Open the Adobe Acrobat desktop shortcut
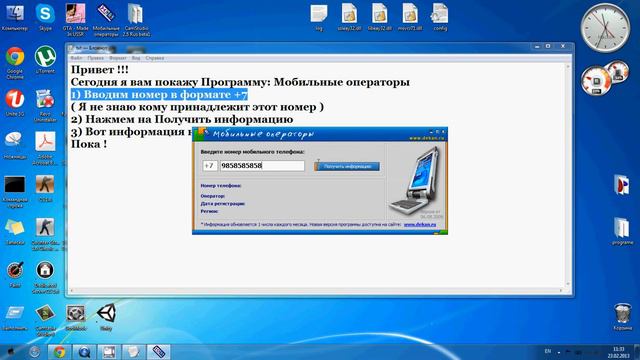The height and width of the screenshot is (360, 640). (45, 148)
